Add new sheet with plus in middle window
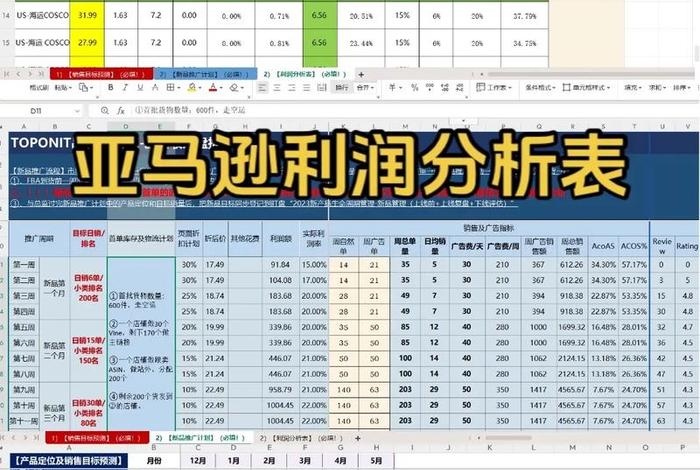700x470 pixels. click(357, 438)
